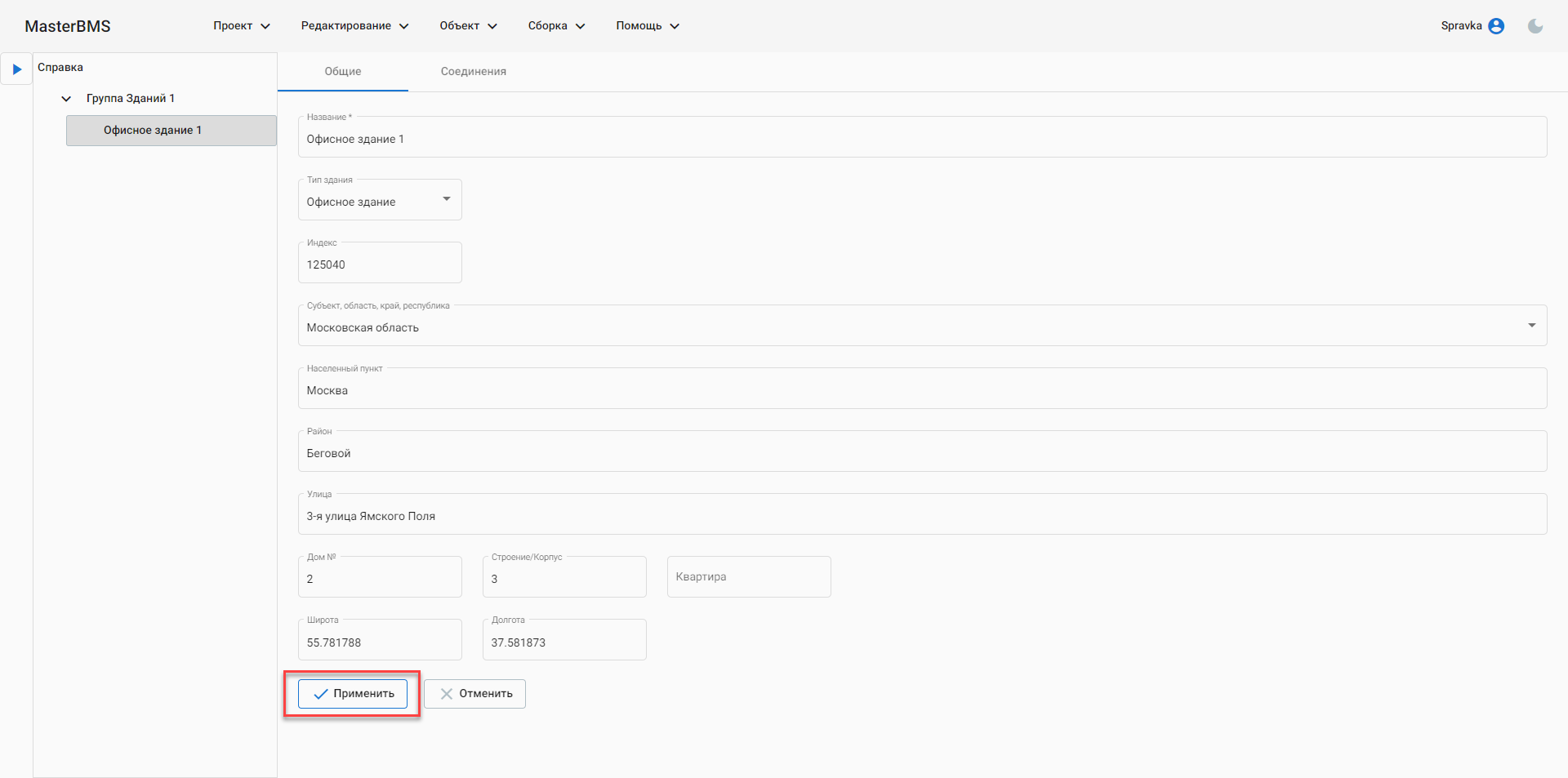Click the empty Квартира field
The image size is (1568, 778).
click(748, 577)
